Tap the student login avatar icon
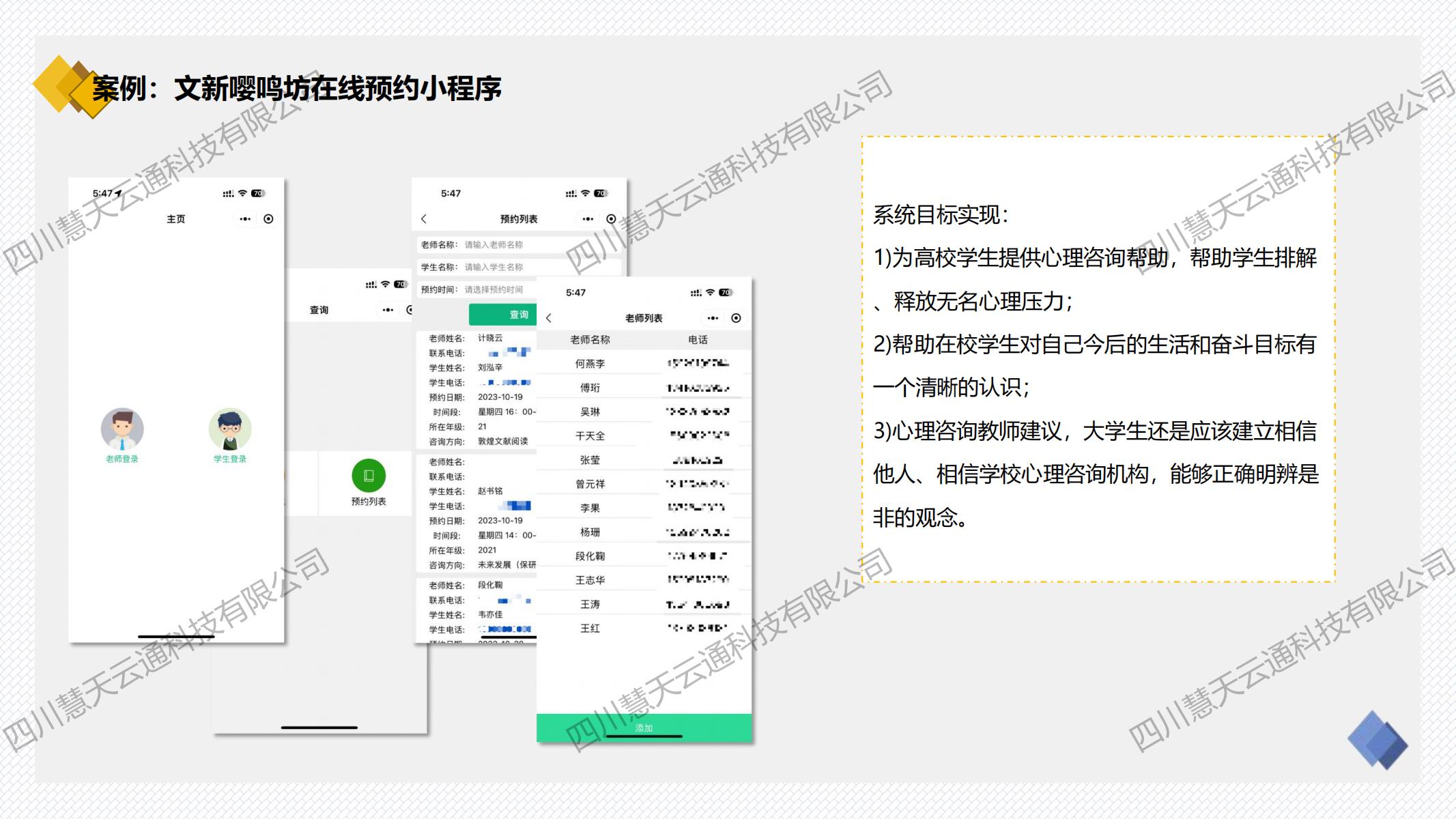This screenshot has height=819, width=1456. click(230, 430)
